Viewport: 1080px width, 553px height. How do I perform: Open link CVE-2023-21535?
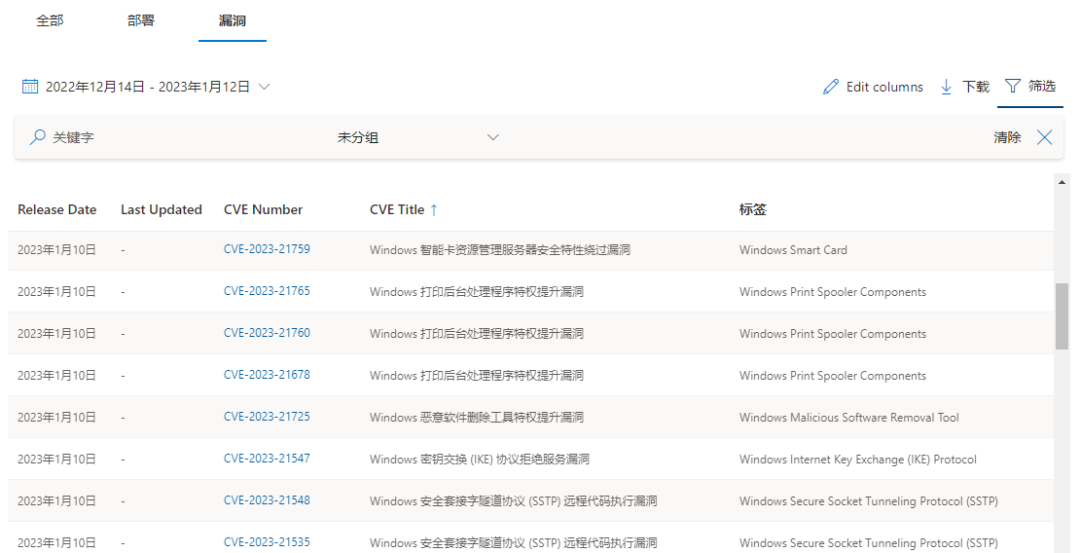267,543
